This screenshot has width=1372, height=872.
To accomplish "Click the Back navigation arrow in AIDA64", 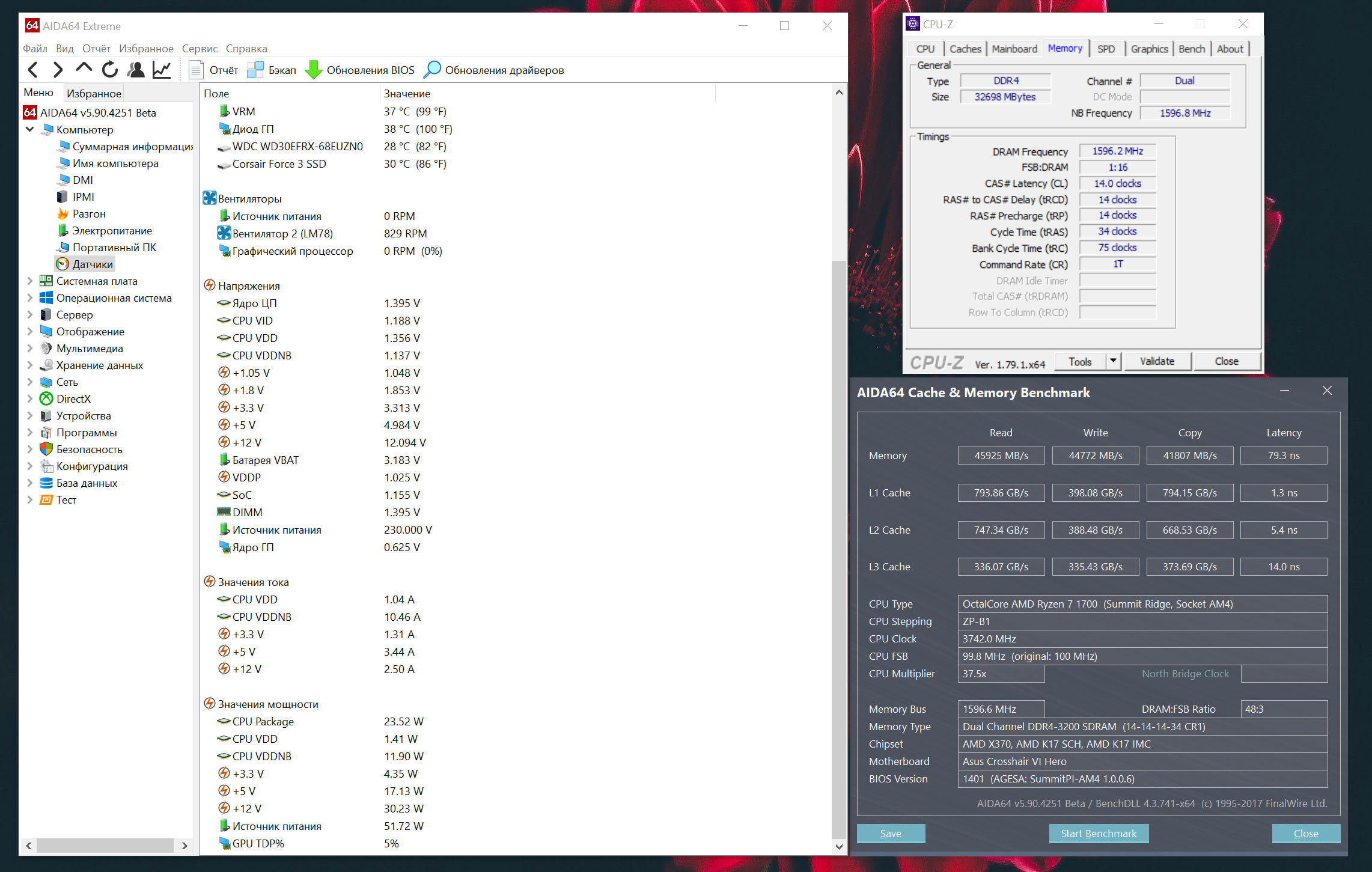I will pyautogui.click(x=33, y=70).
